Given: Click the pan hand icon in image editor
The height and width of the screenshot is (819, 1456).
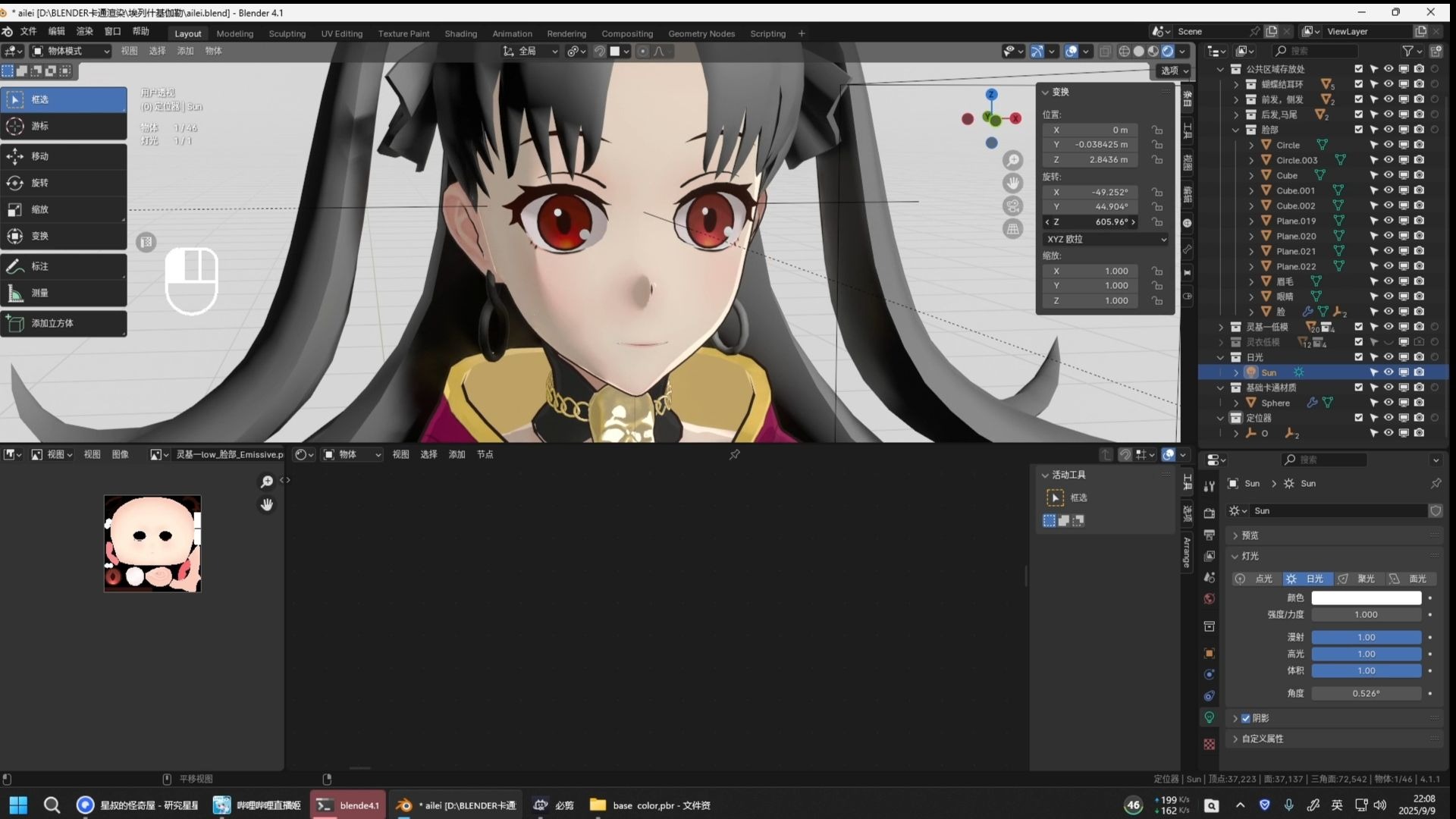Looking at the screenshot, I should click(267, 505).
